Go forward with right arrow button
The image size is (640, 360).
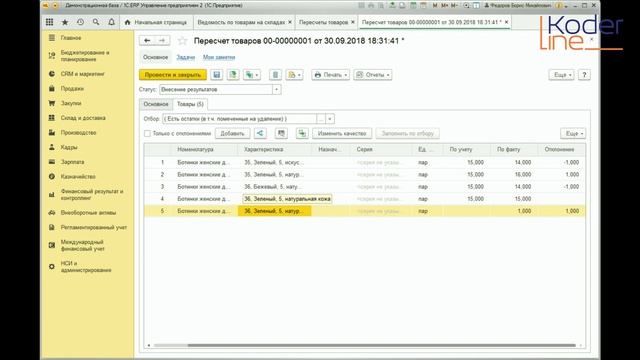point(162,40)
